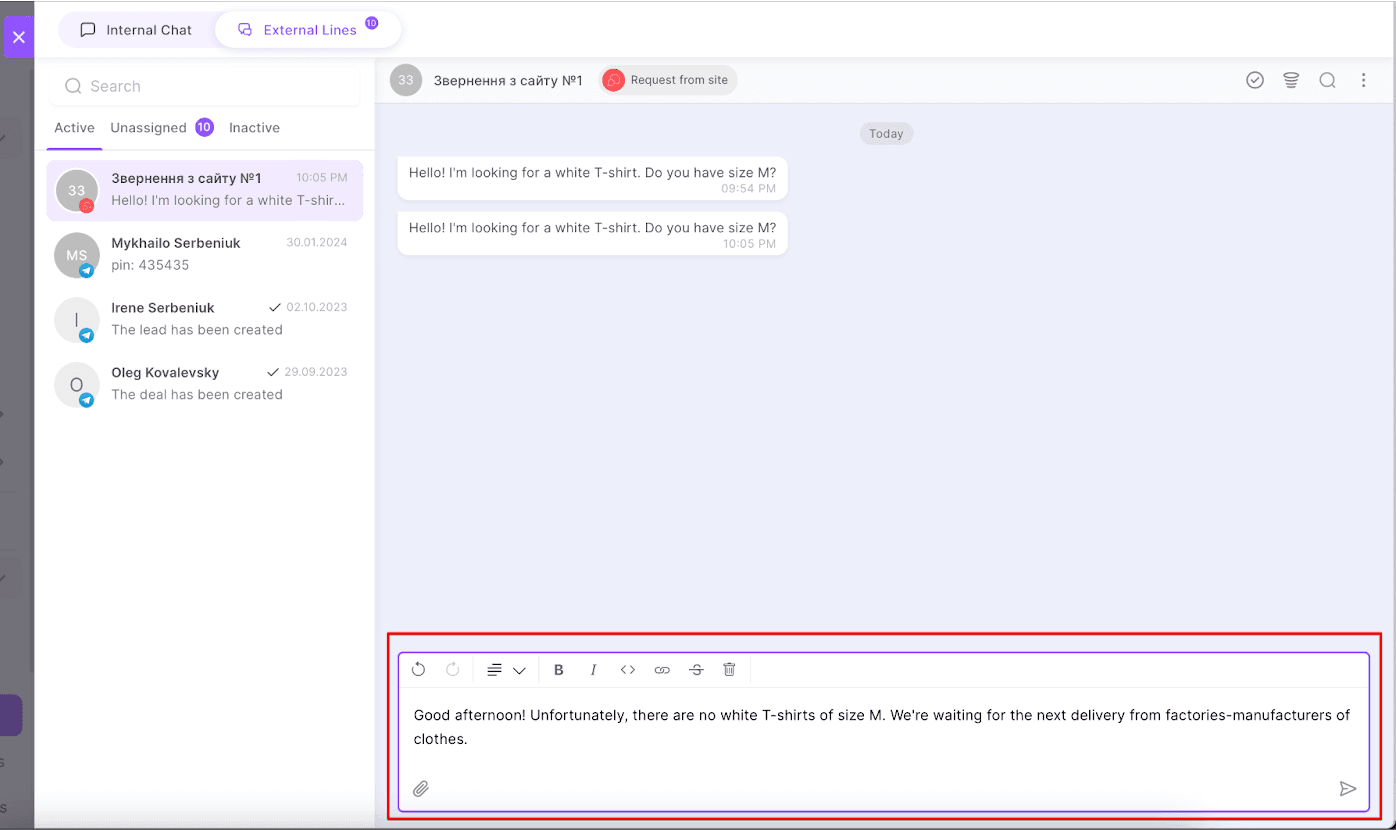Open the three-dot more options menu
This screenshot has height=830, width=1396.
tap(1363, 80)
